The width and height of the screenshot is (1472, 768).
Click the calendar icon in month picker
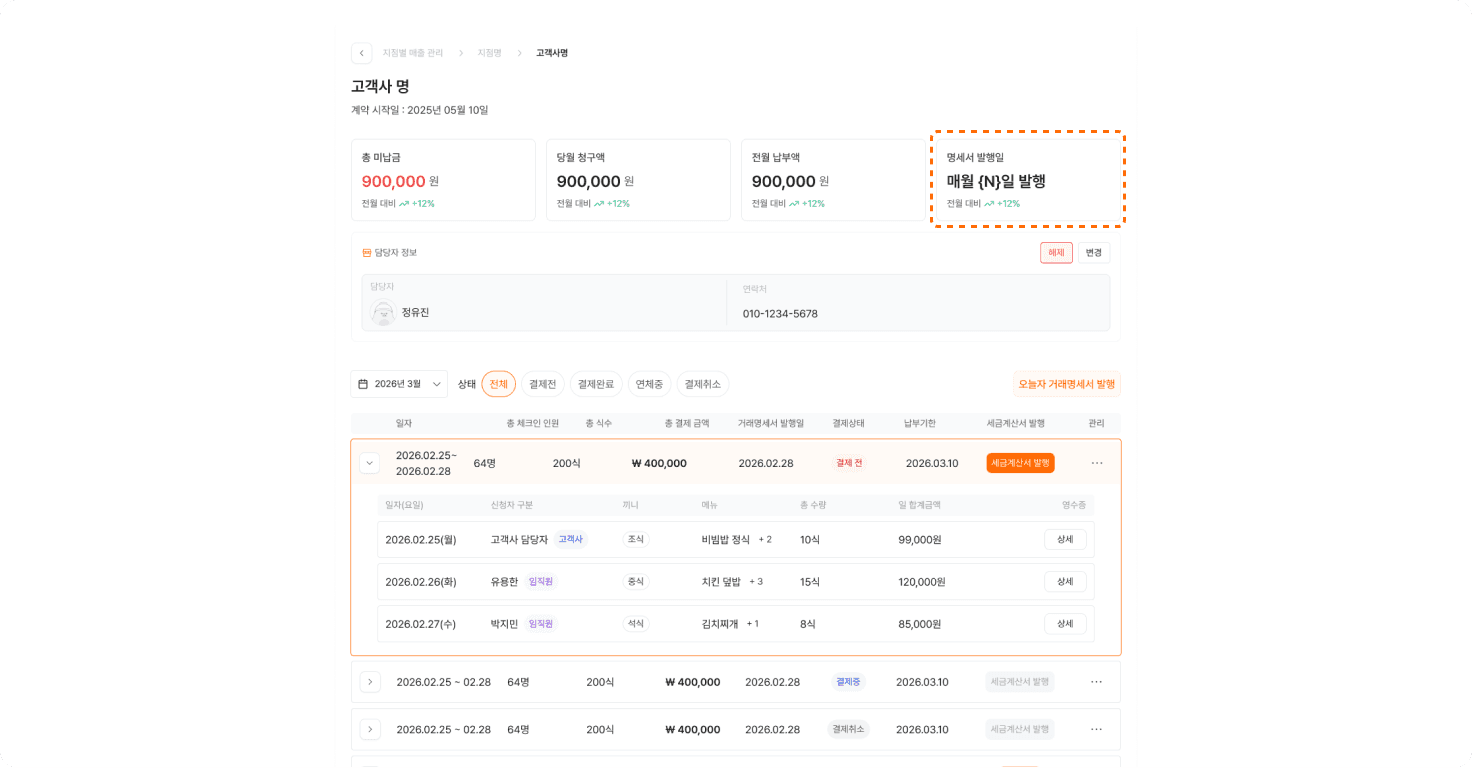[363, 384]
